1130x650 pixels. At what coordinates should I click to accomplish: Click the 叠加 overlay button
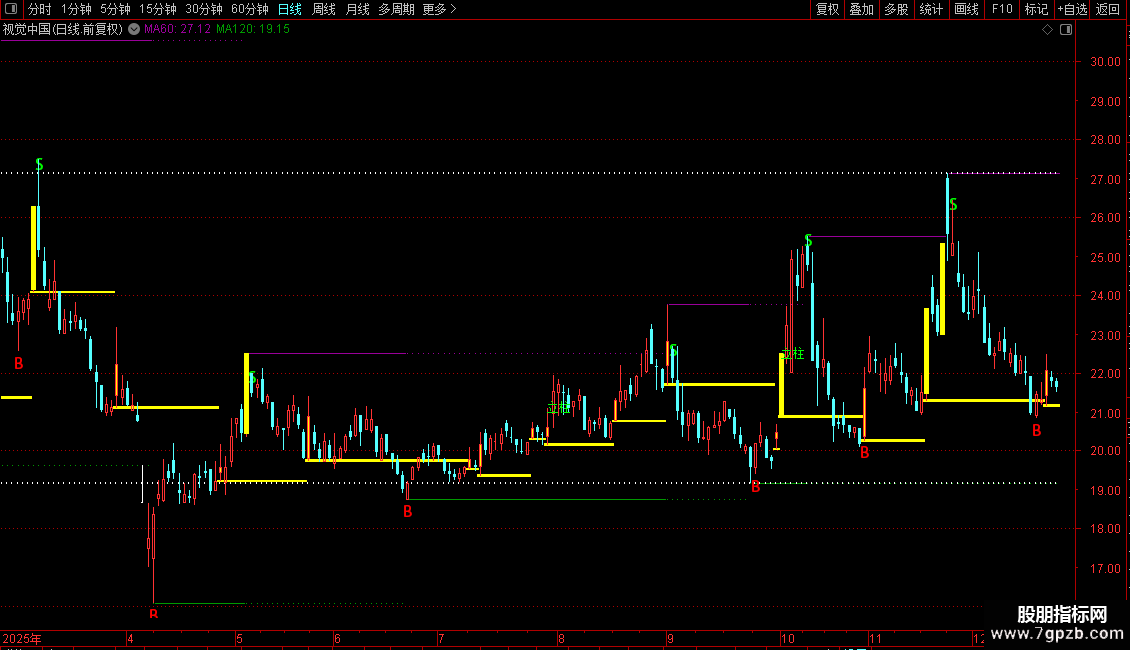(x=861, y=9)
